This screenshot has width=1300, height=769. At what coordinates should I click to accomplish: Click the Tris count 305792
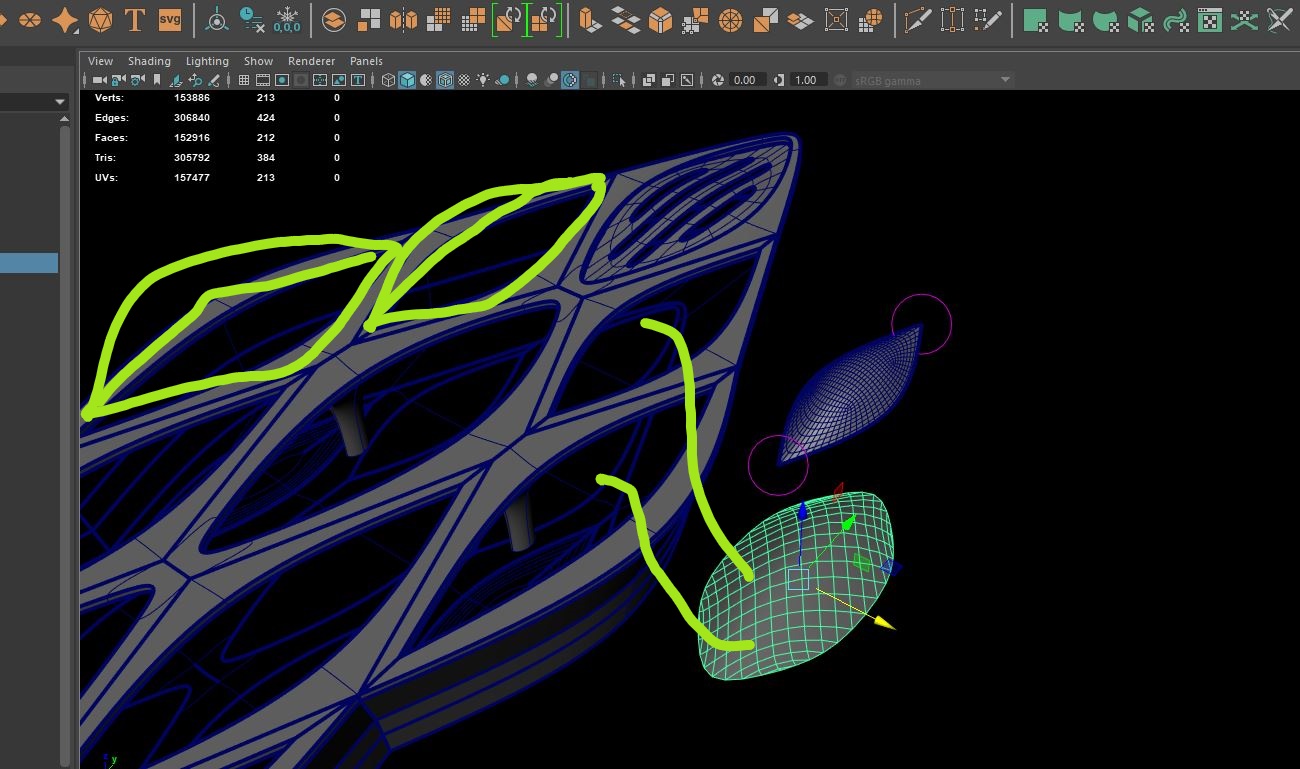tap(192, 158)
